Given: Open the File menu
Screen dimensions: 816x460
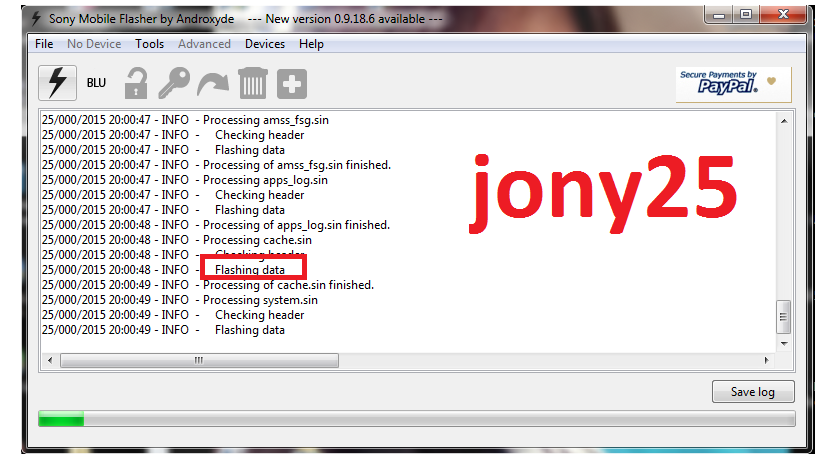Looking at the screenshot, I should coord(44,44).
